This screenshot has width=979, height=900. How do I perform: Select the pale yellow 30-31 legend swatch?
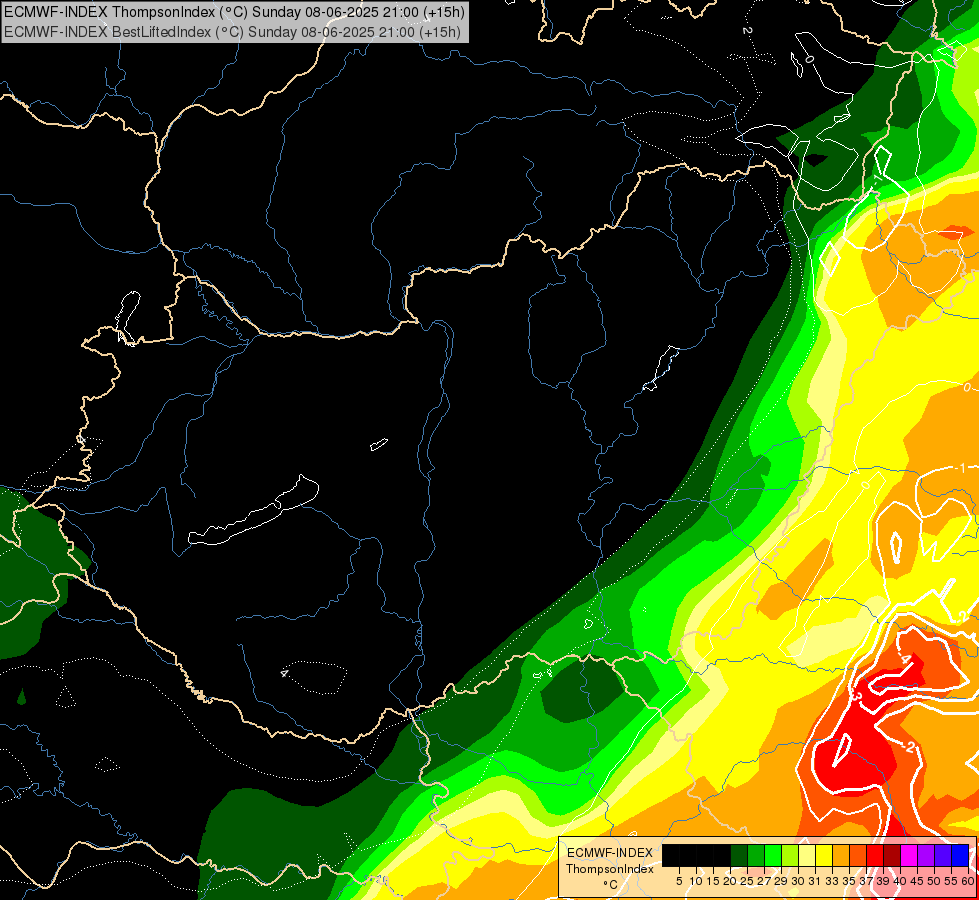coord(807,855)
